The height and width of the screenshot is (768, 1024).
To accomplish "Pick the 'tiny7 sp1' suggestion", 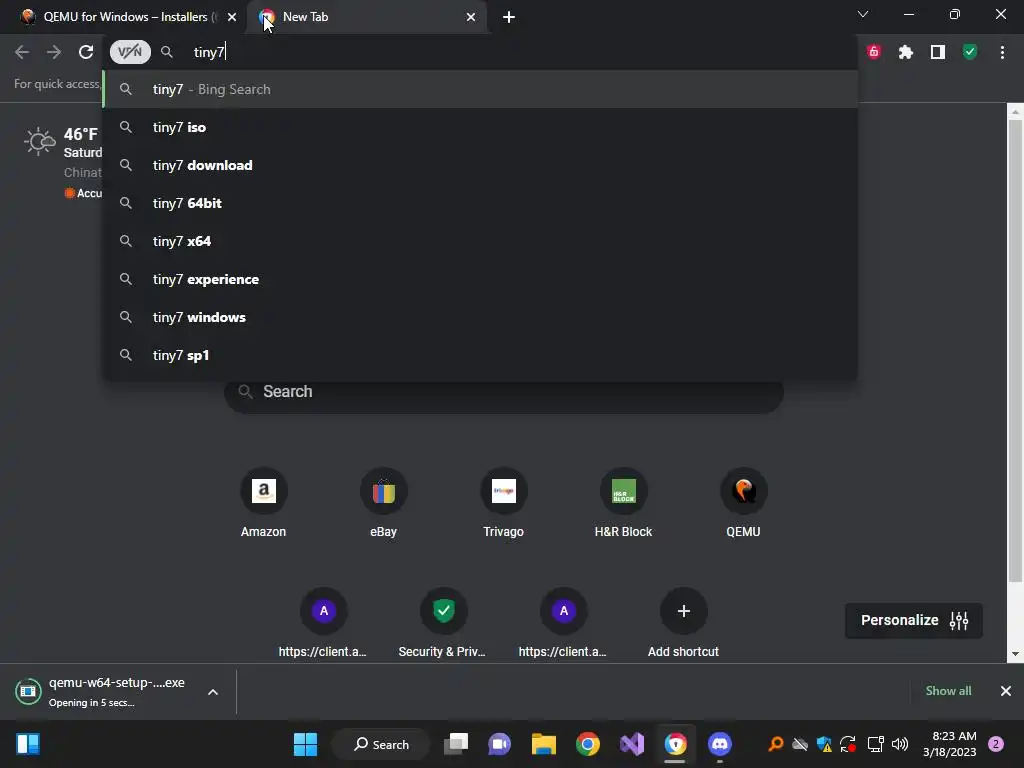I will point(480,355).
